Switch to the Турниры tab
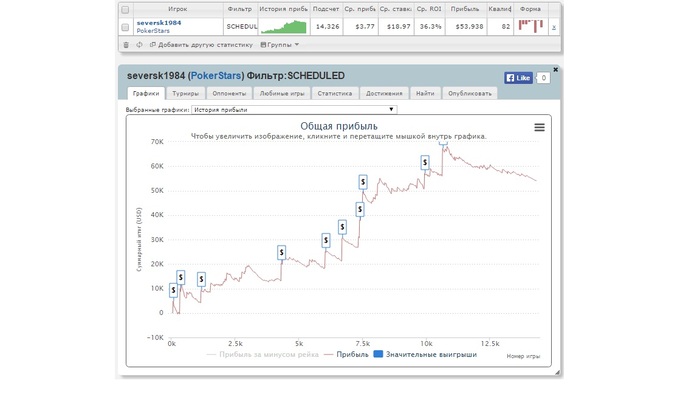The width and height of the screenshot is (700, 394). [186, 93]
